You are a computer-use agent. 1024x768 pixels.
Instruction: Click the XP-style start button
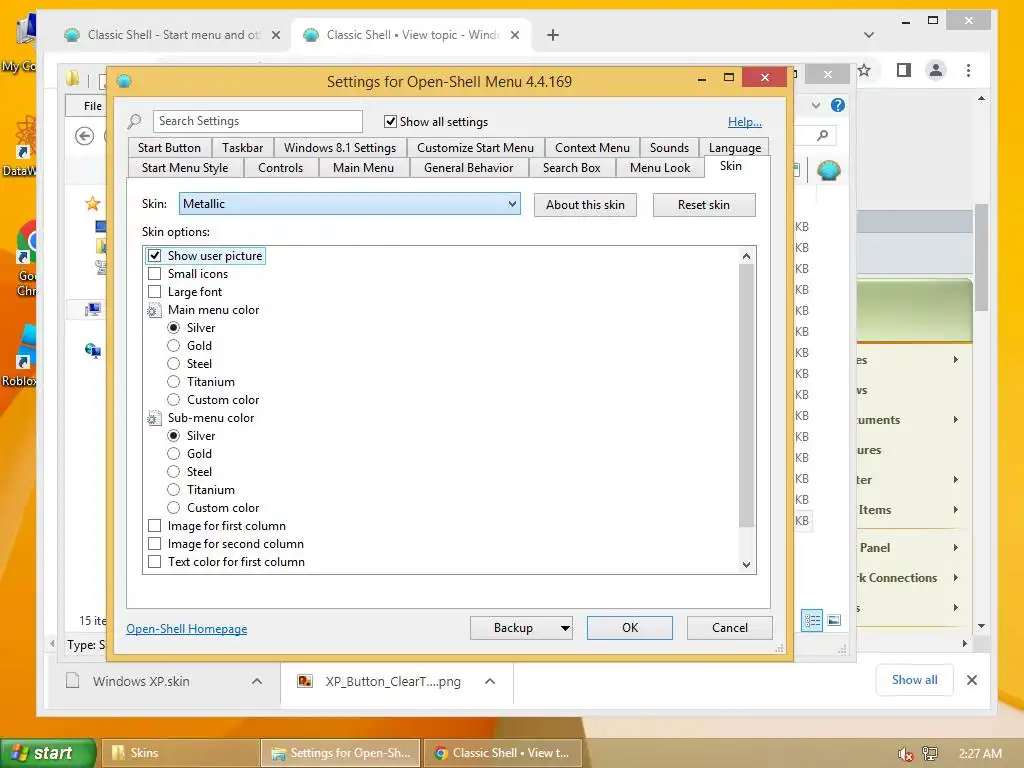[48, 753]
